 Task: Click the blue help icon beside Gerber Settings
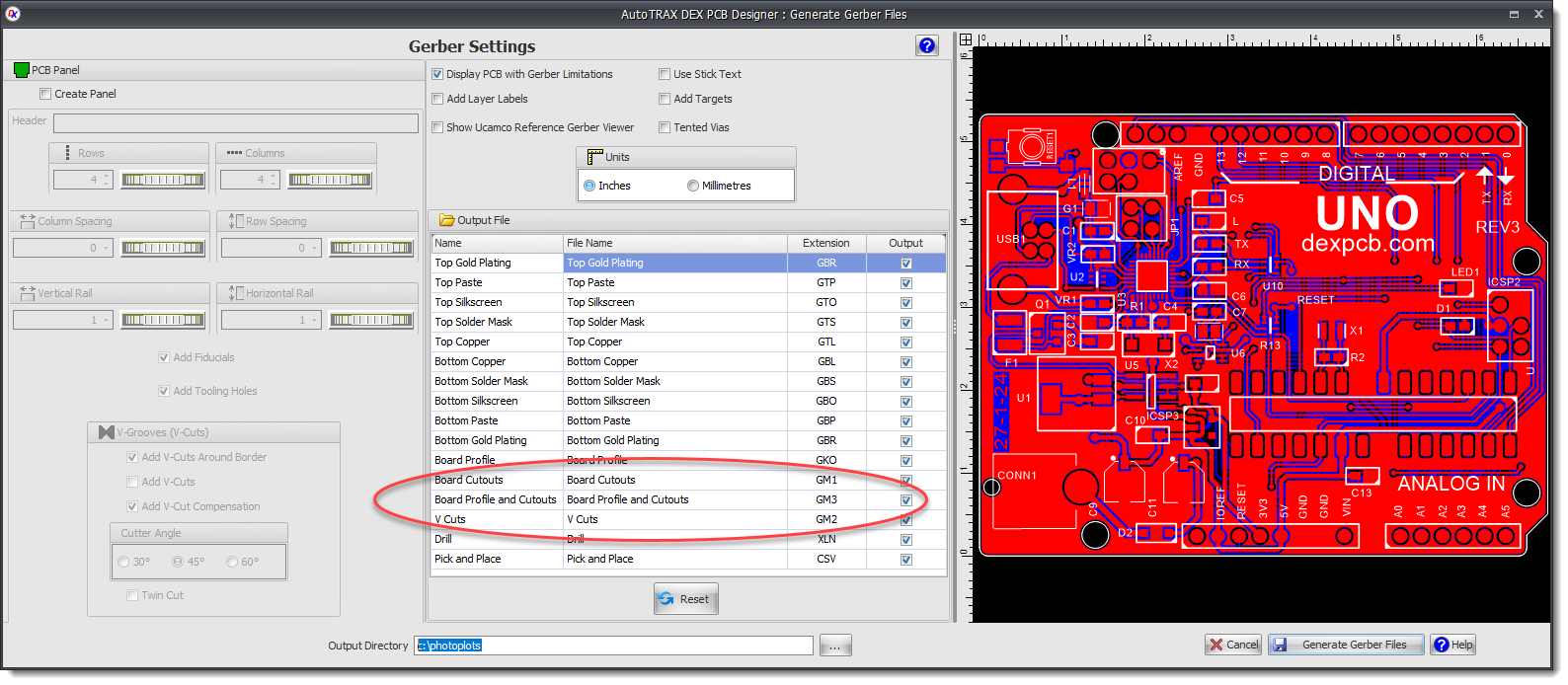point(926,45)
